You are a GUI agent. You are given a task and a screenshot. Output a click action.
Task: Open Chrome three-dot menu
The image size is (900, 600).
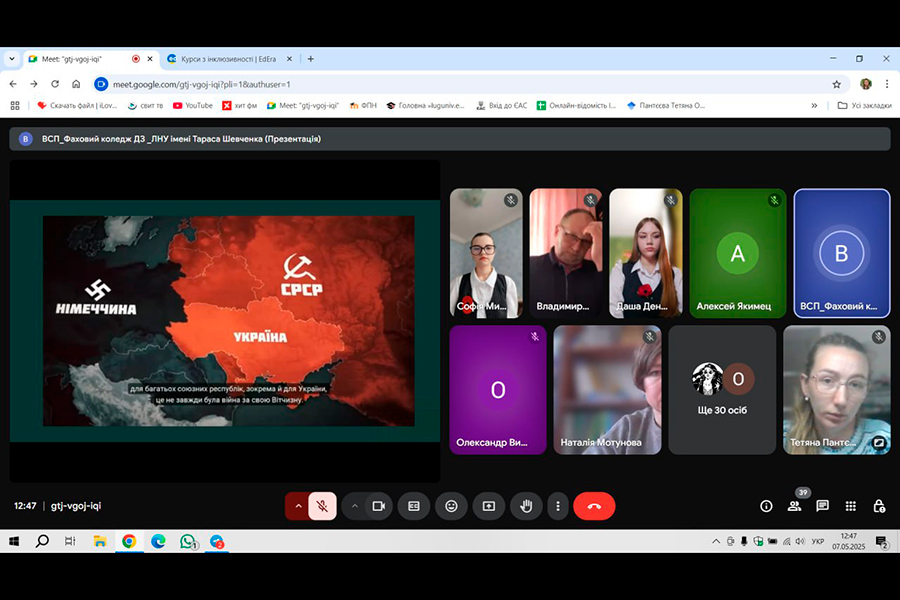point(887,84)
